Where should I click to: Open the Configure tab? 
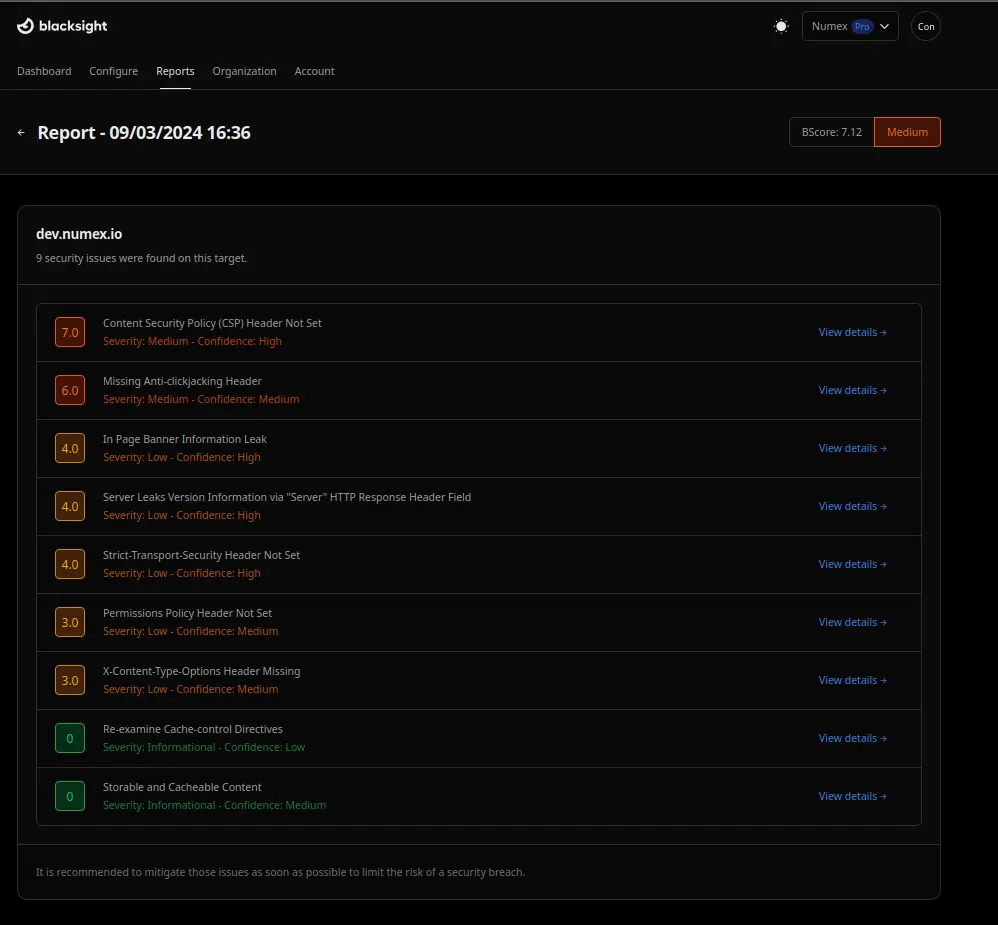(113, 71)
